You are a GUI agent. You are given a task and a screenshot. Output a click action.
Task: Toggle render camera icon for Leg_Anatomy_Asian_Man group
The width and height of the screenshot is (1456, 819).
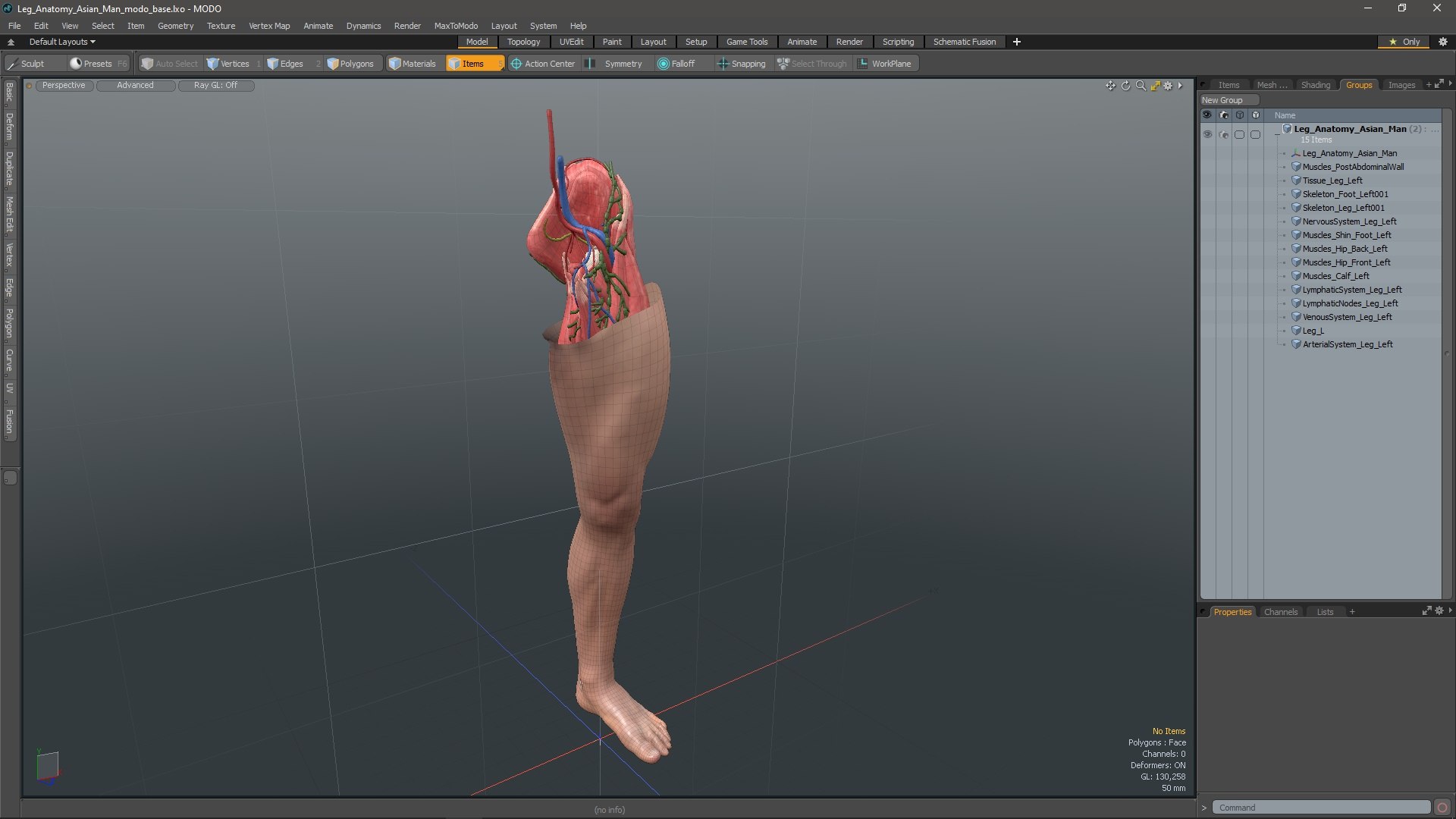click(1223, 134)
